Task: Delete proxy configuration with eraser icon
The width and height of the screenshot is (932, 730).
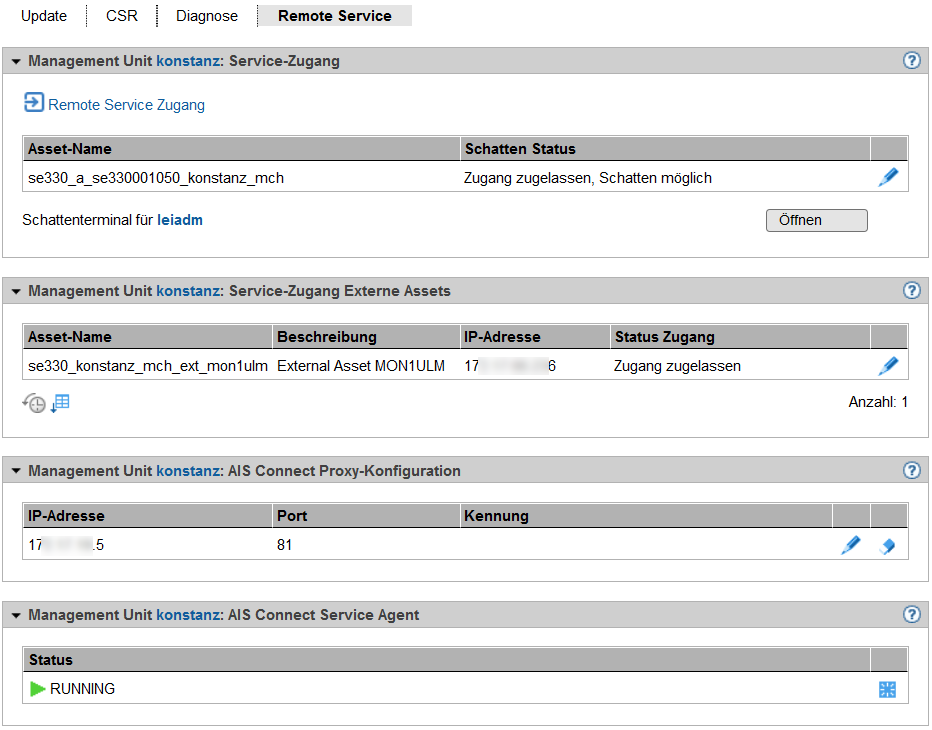Action: coord(887,546)
